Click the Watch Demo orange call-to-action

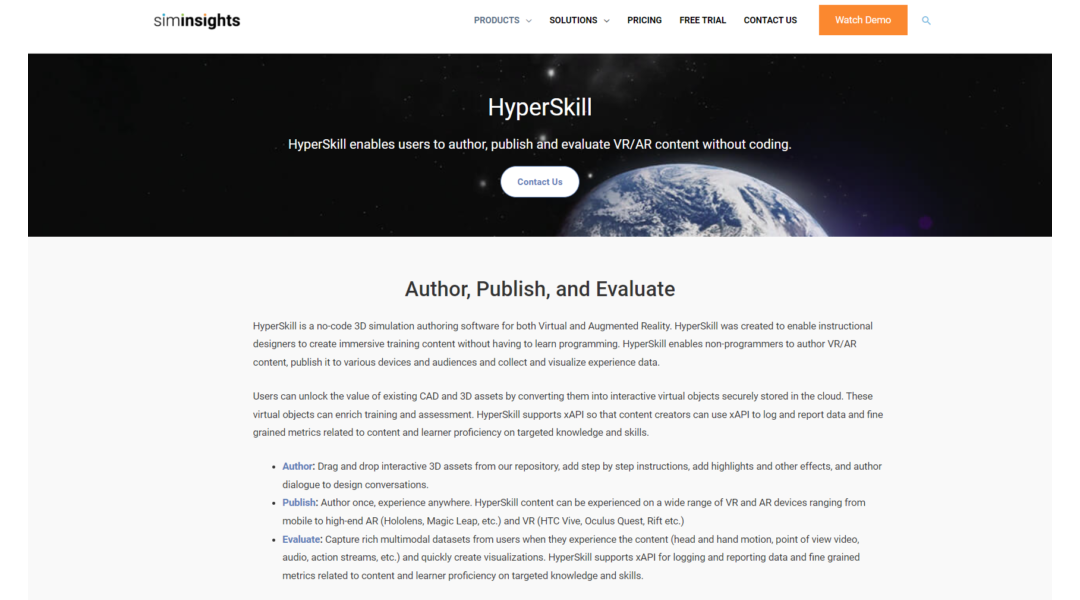[862, 20]
